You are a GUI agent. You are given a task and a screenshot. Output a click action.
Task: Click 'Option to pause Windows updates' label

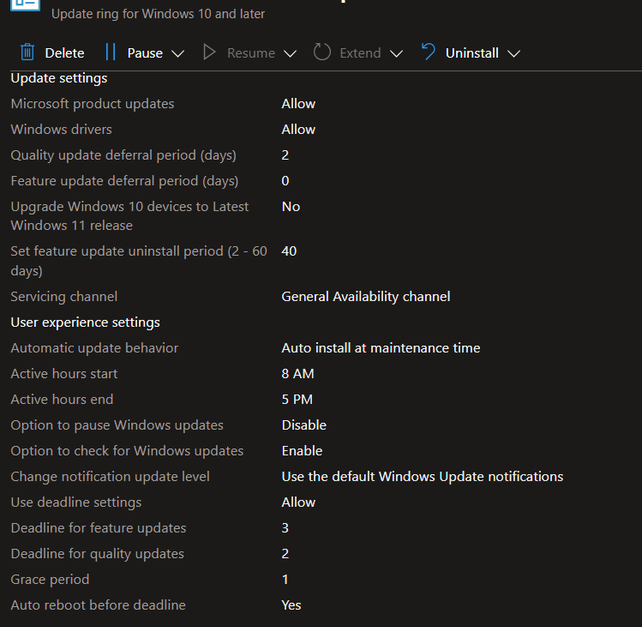coord(117,426)
